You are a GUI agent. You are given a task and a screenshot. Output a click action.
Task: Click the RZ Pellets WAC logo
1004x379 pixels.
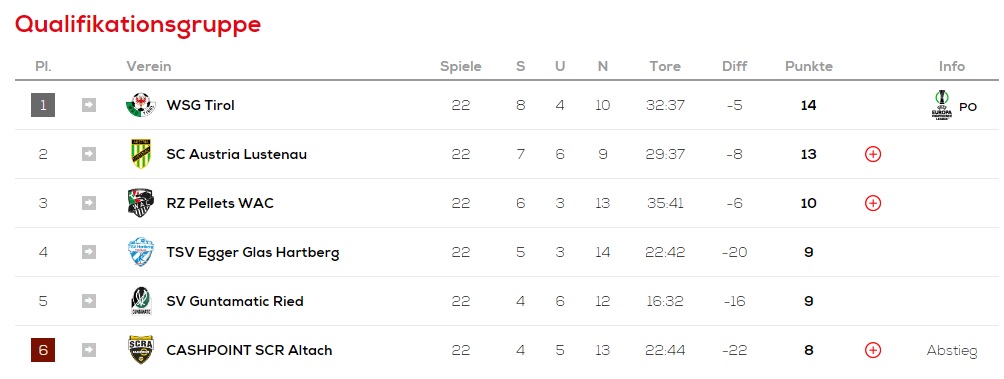140,203
